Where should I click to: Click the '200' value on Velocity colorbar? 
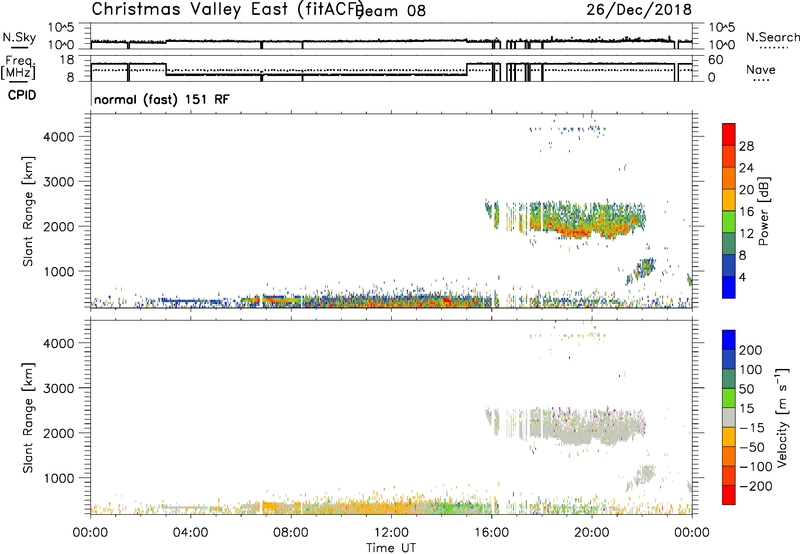pos(751,350)
